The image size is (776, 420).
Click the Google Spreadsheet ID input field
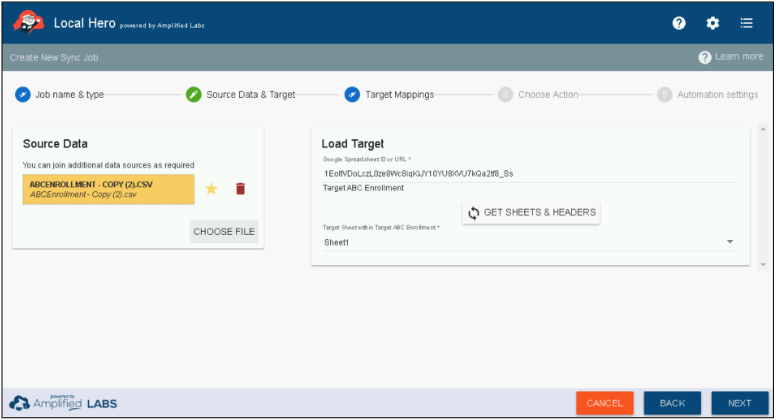[530, 174]
